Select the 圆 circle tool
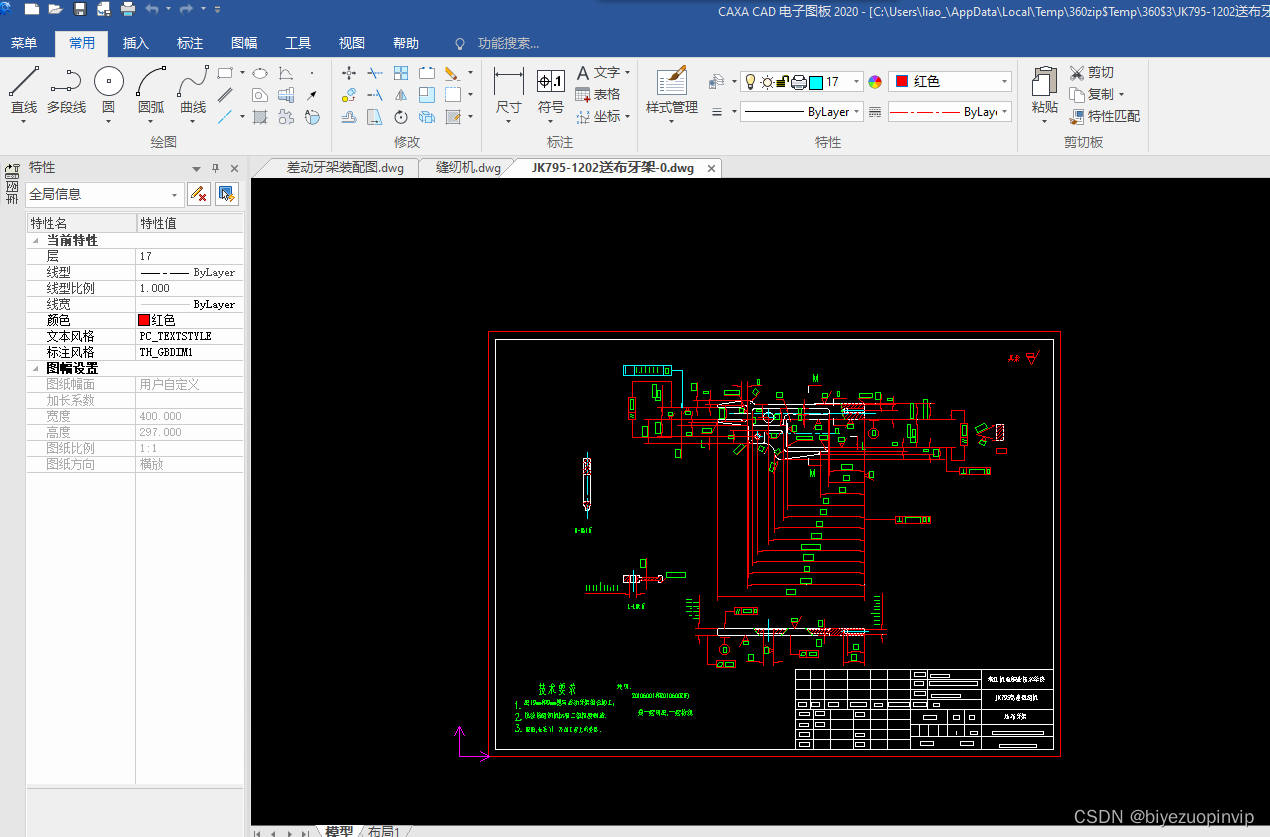Screen dimensions: 1270x837 108,90
